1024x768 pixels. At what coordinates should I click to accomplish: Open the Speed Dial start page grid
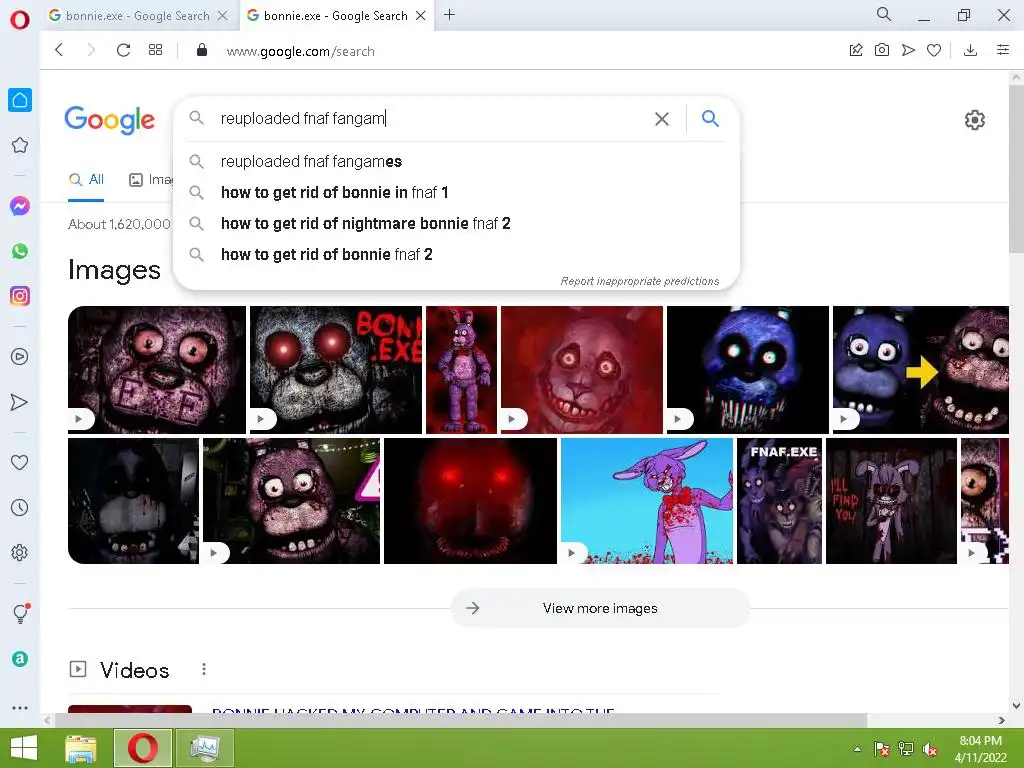coord(155,50)
